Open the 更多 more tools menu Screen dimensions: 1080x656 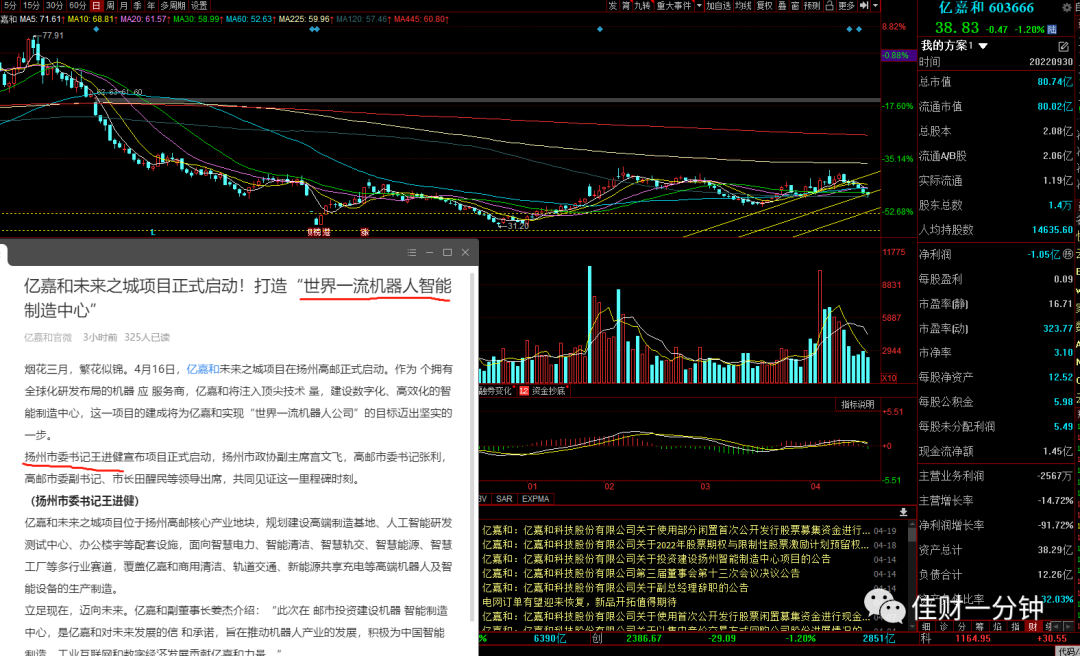click(847, 6)
